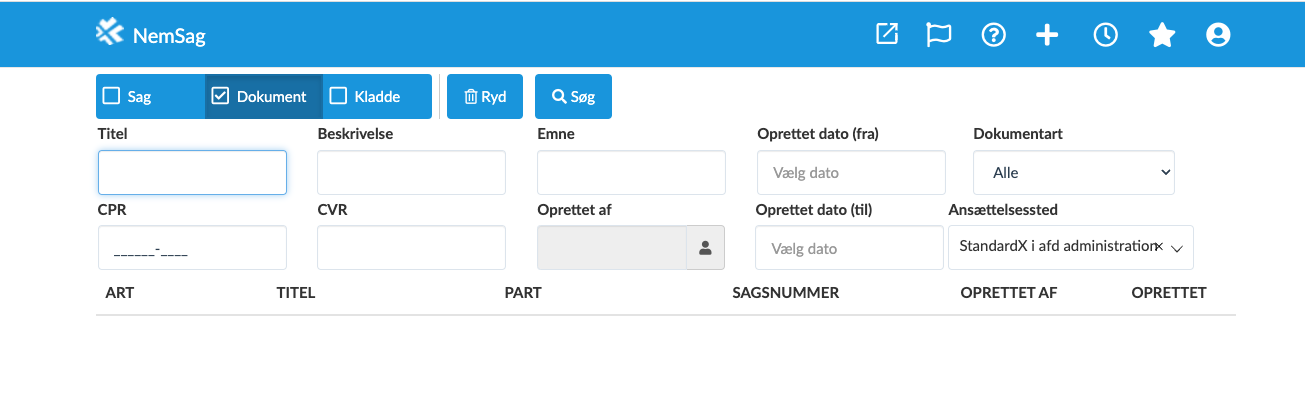Open favorites via star icon
The image size is (1305, 410).
click(1161, 35)
